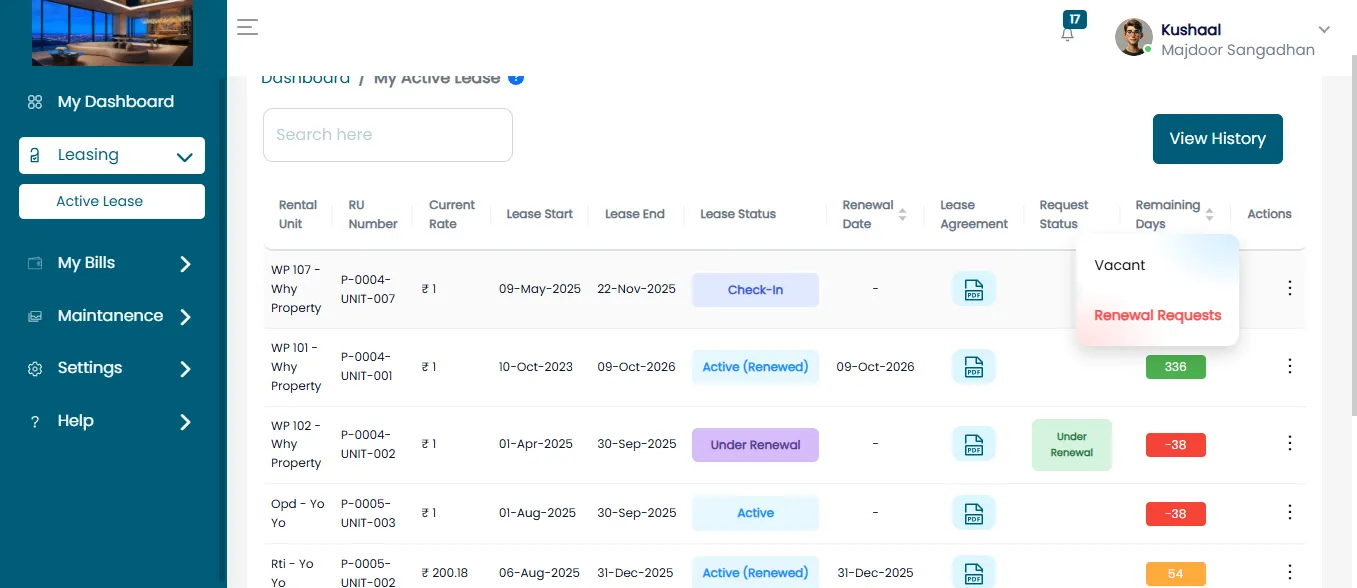Click the Settings gear icon
Image resolution: width=1357 pixels, height=588 pixels.
click(35, 369)
